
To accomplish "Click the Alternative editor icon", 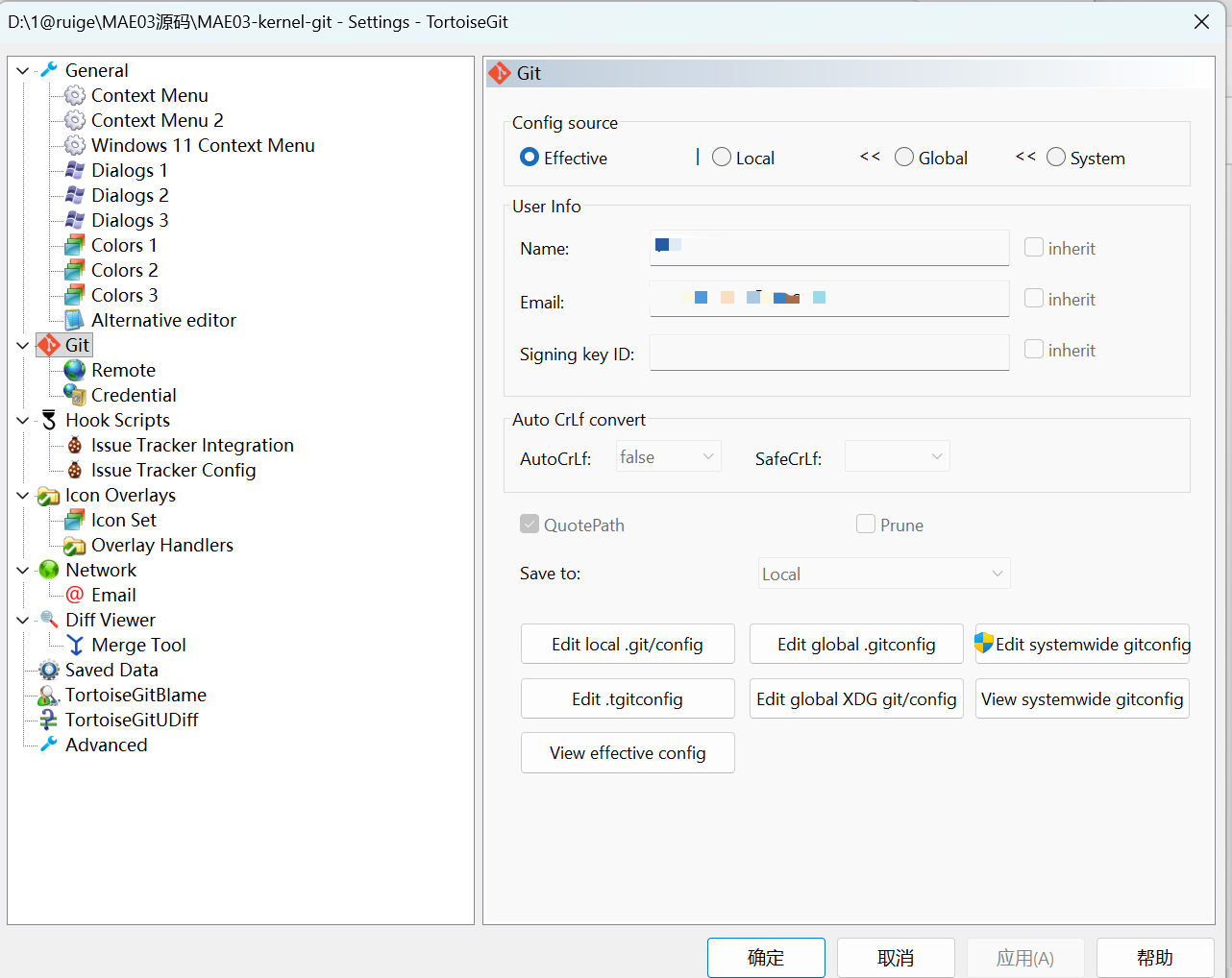I will (x=75, y=320).
